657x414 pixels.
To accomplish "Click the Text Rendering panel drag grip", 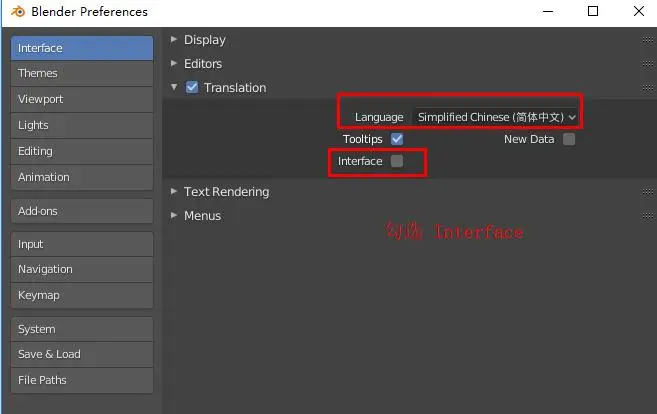I will [x=647, y=192].
